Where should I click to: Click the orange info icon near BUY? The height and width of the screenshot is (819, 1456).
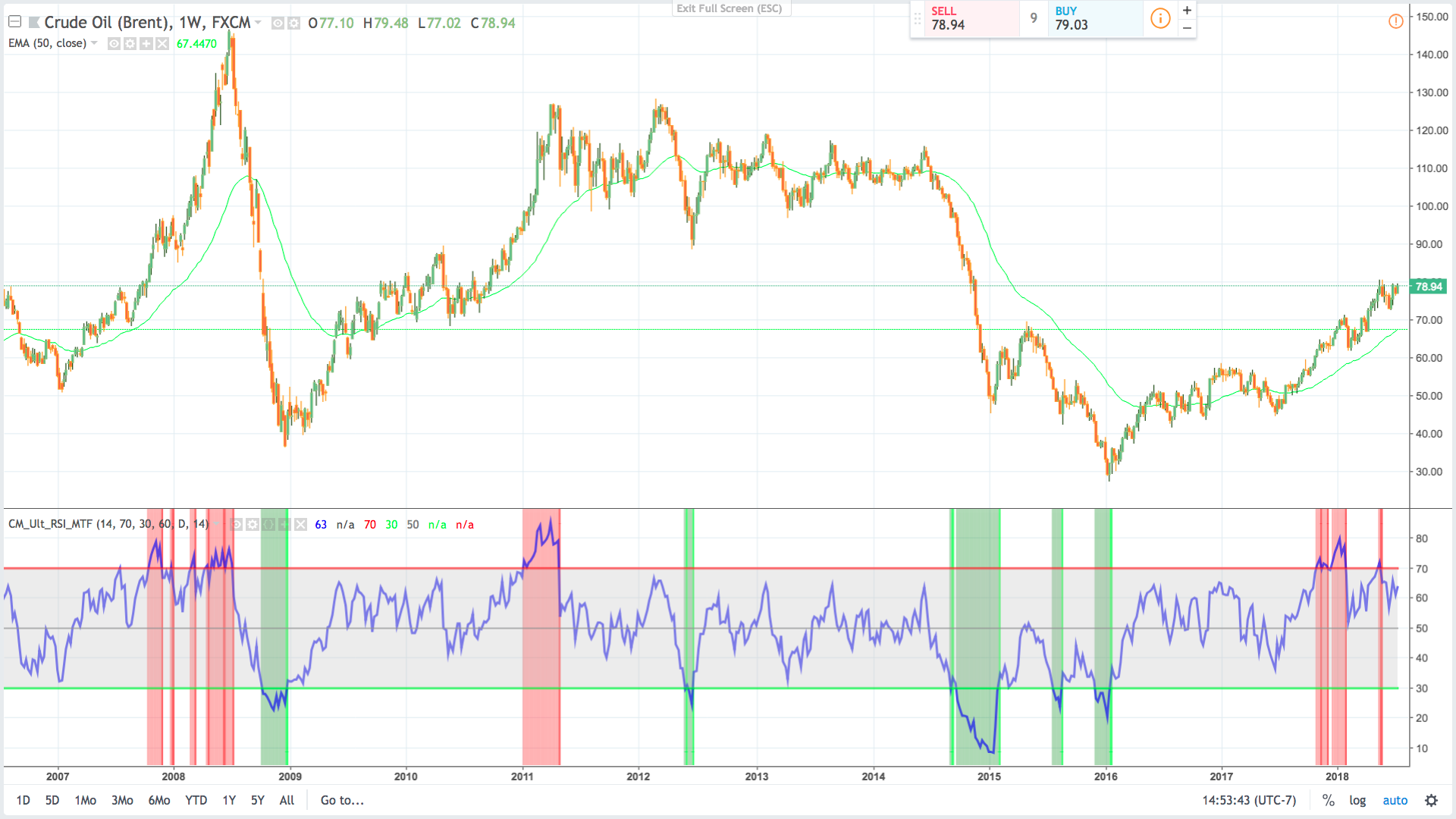point(1160,18)
